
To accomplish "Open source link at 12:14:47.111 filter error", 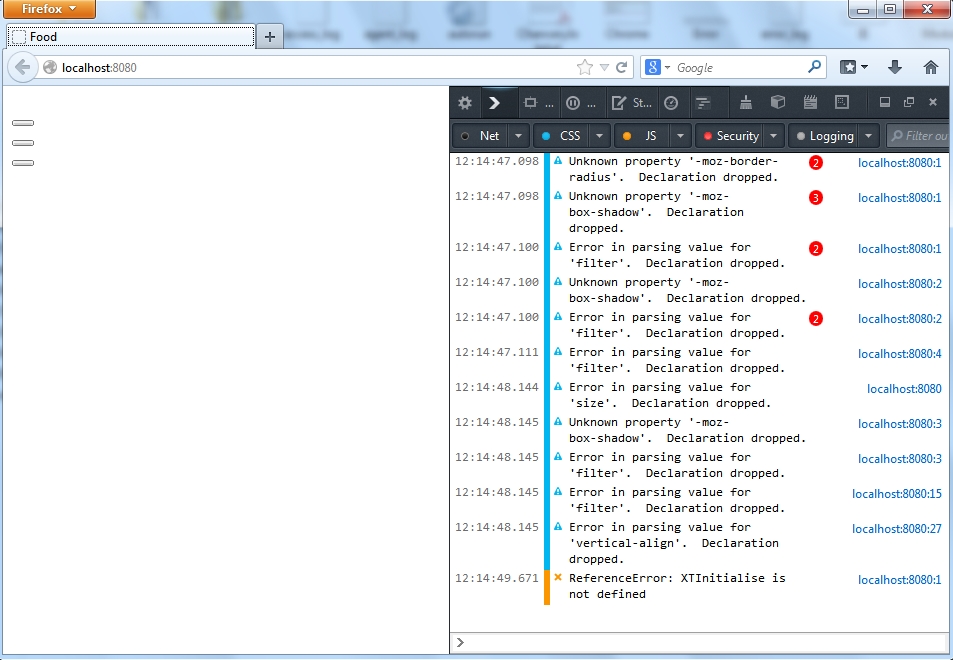I will 900,354.
